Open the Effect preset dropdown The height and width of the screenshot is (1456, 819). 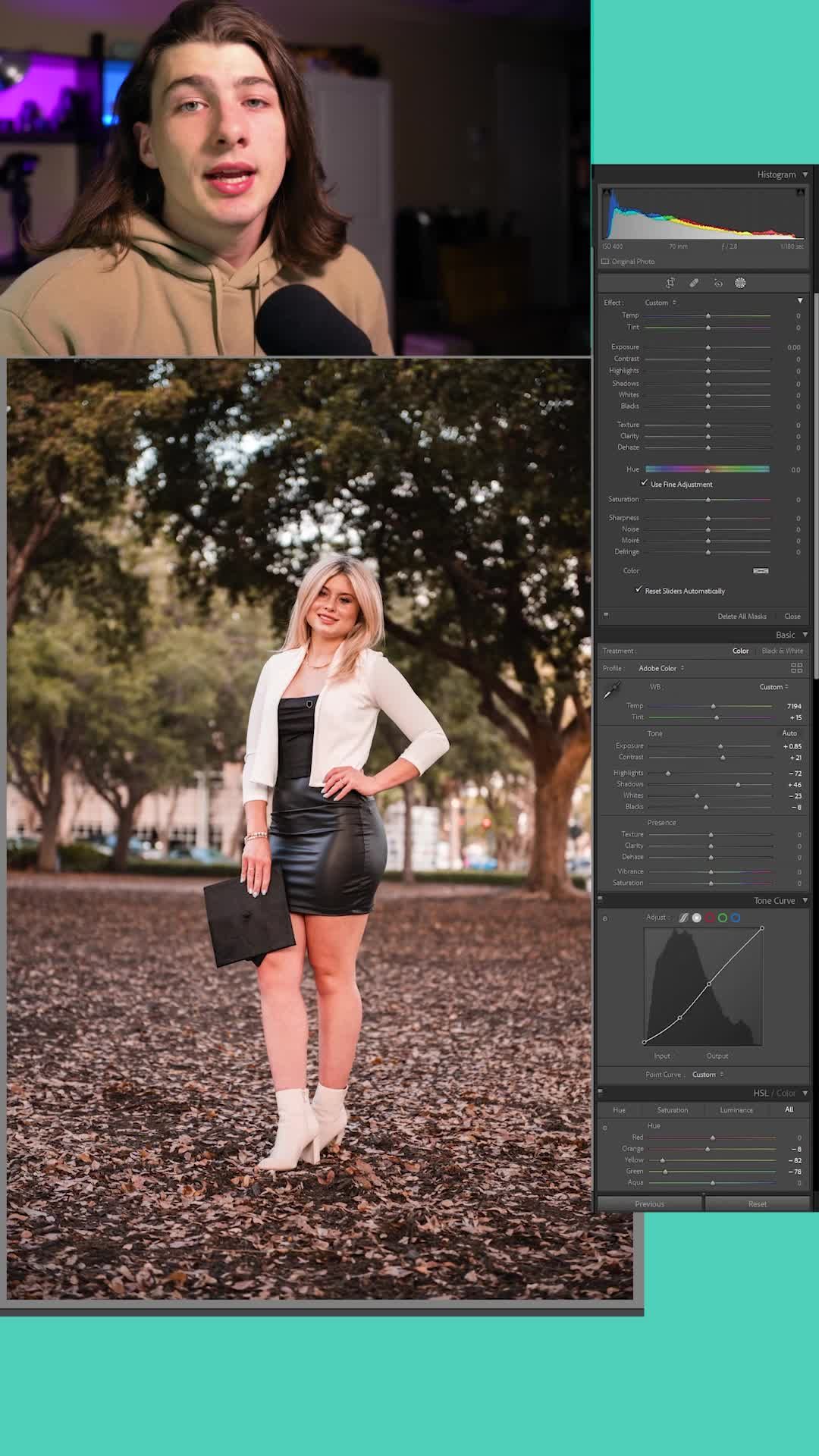(x=661, y=303)
